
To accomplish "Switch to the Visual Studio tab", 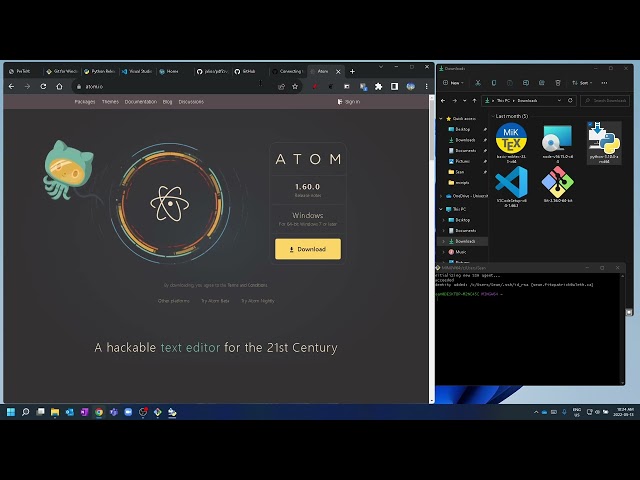I will tap(137, 71).
